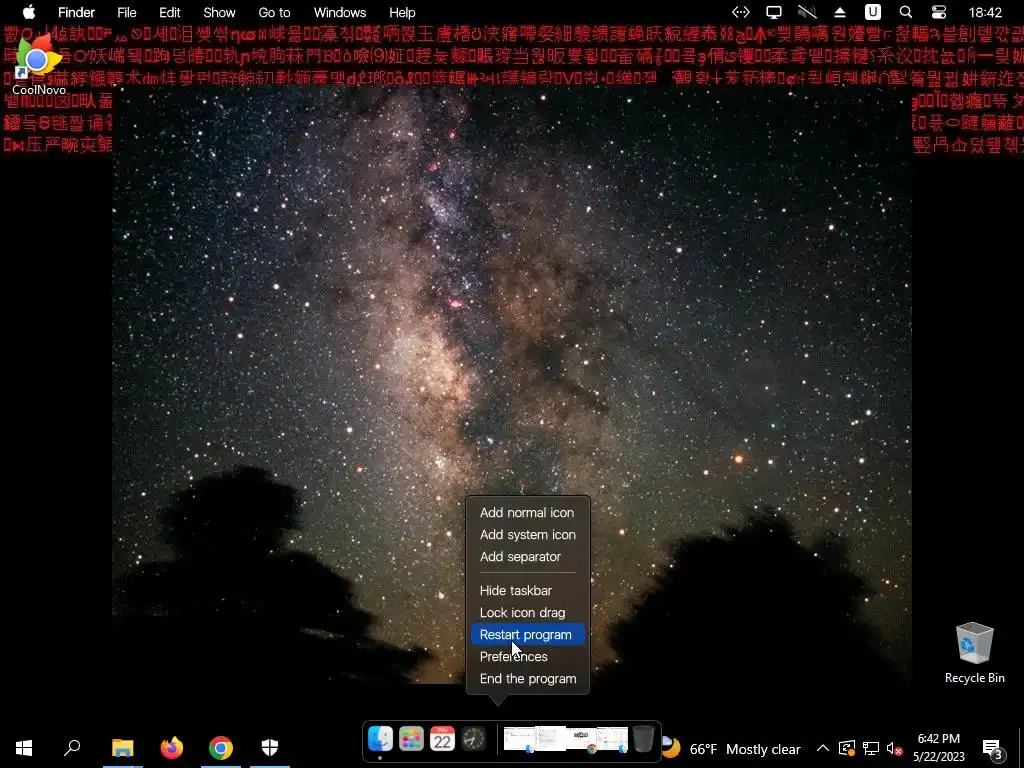
Task: Switch to Google Chrome in taskbar
Action: click(221, 748)
